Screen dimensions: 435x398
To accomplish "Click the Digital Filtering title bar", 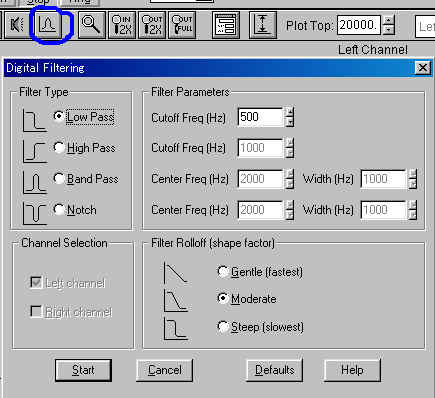I will 209,68.
